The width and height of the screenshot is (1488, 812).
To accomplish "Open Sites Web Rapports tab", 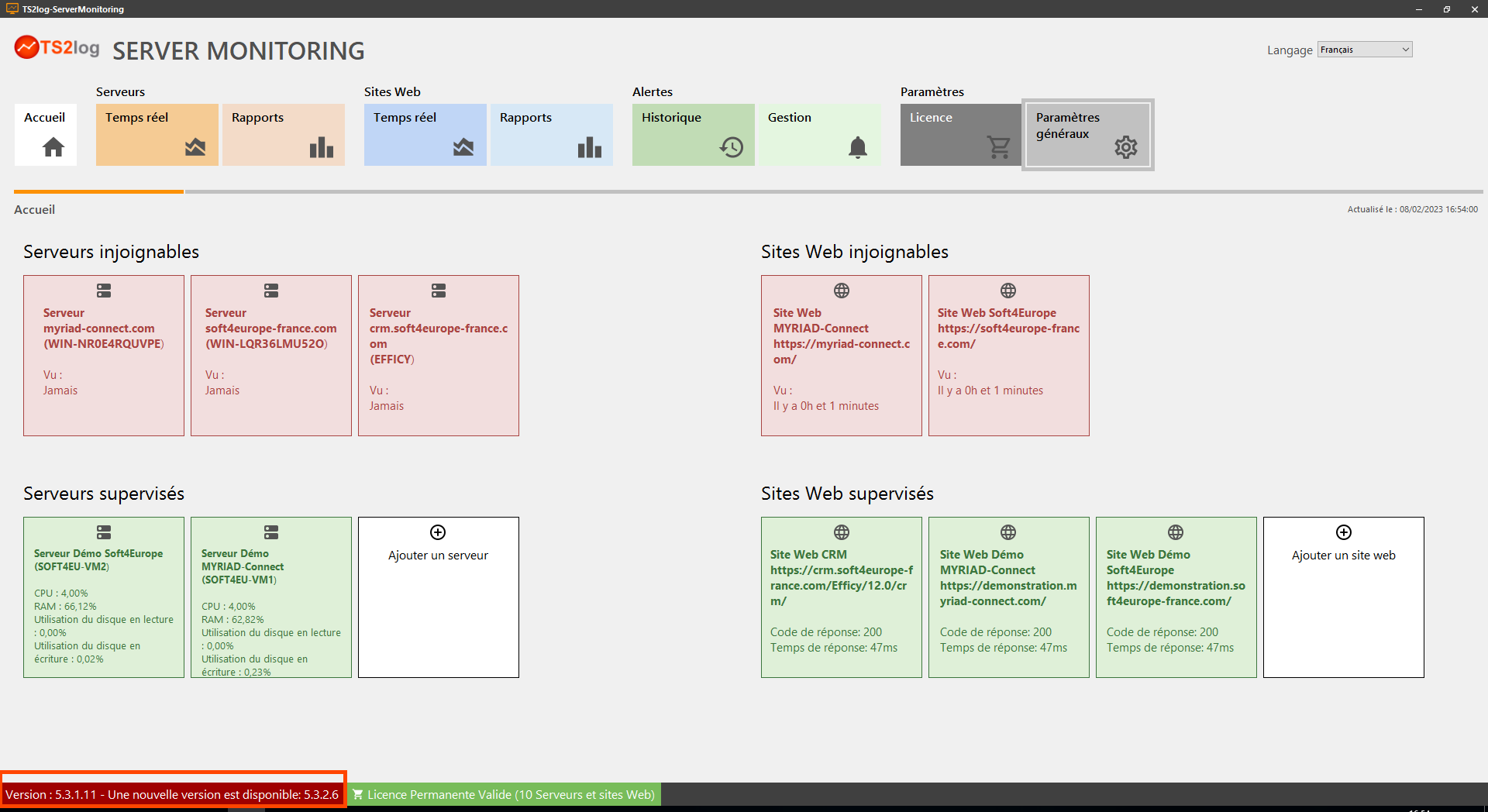I will 552,135.
